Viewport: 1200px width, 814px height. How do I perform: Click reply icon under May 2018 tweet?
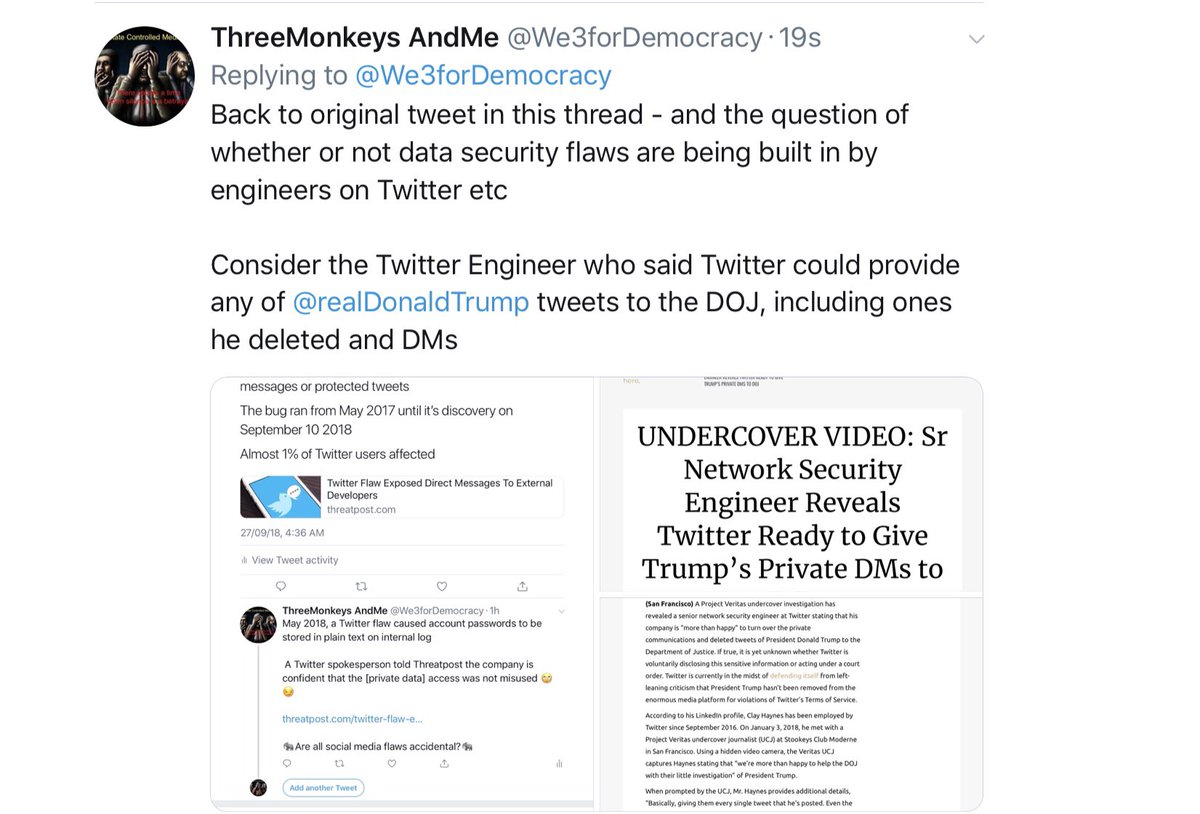point(290,764)
